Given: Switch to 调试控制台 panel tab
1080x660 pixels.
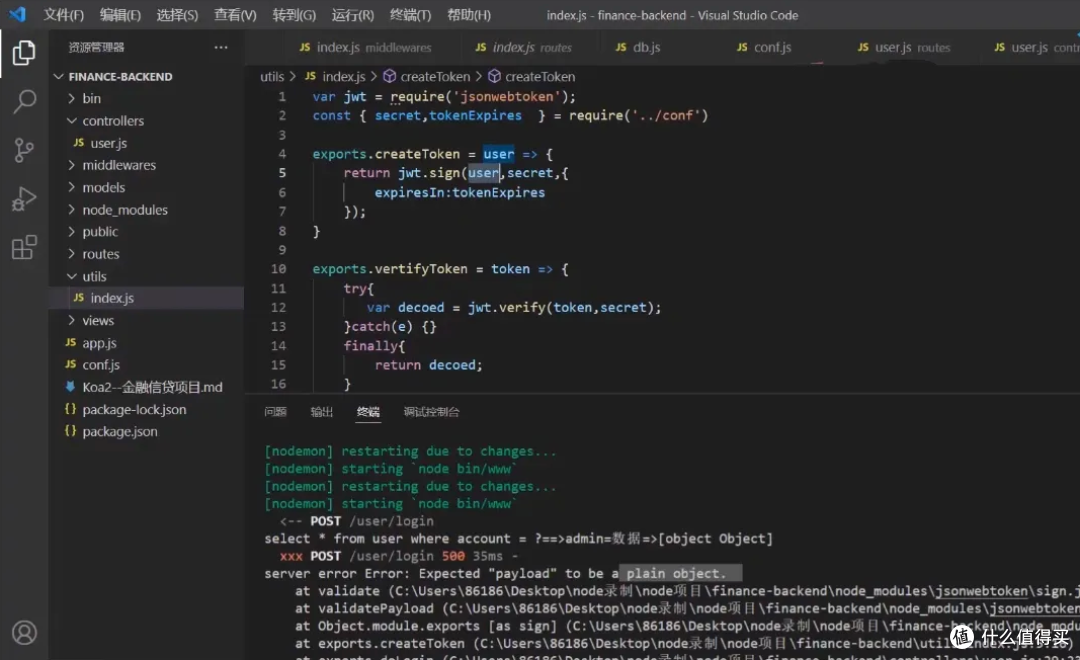Looking at the screenshot, I should [431, 412].
